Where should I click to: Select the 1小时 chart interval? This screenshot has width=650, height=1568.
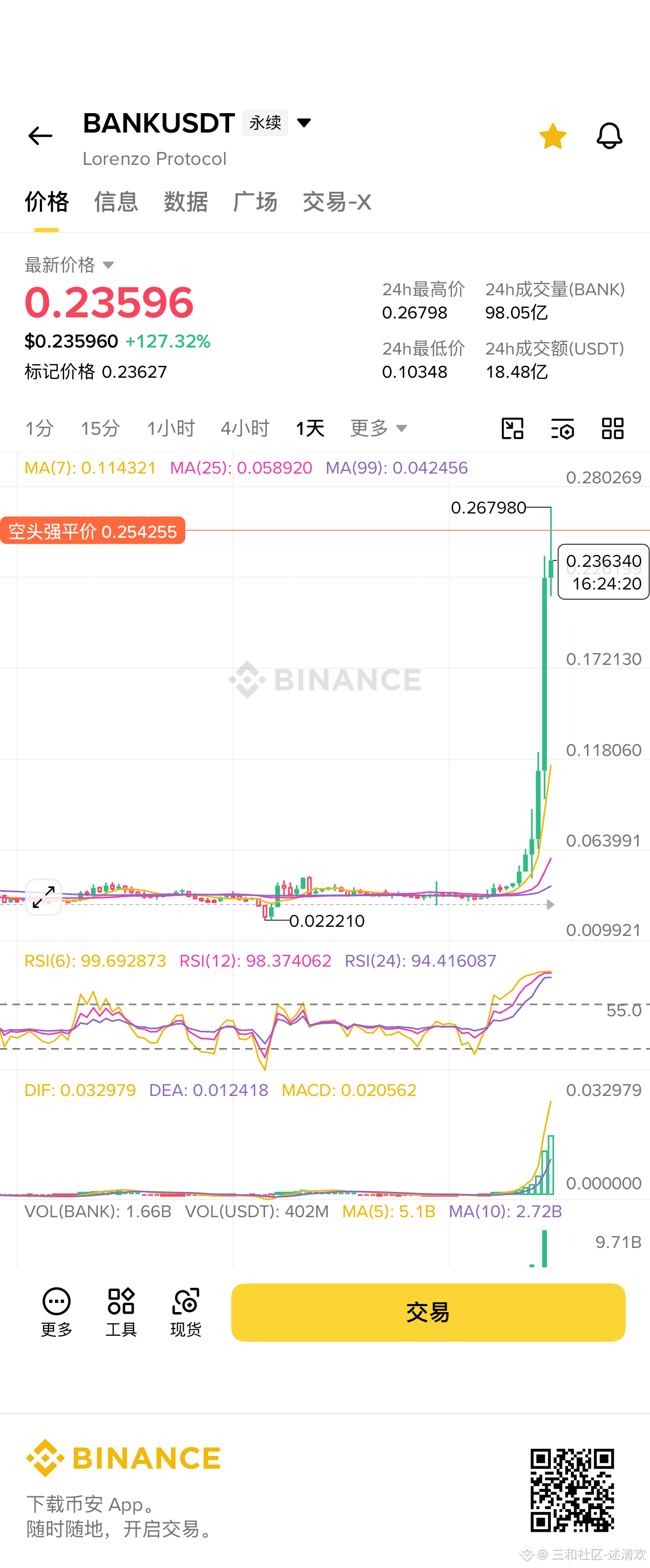171,428
